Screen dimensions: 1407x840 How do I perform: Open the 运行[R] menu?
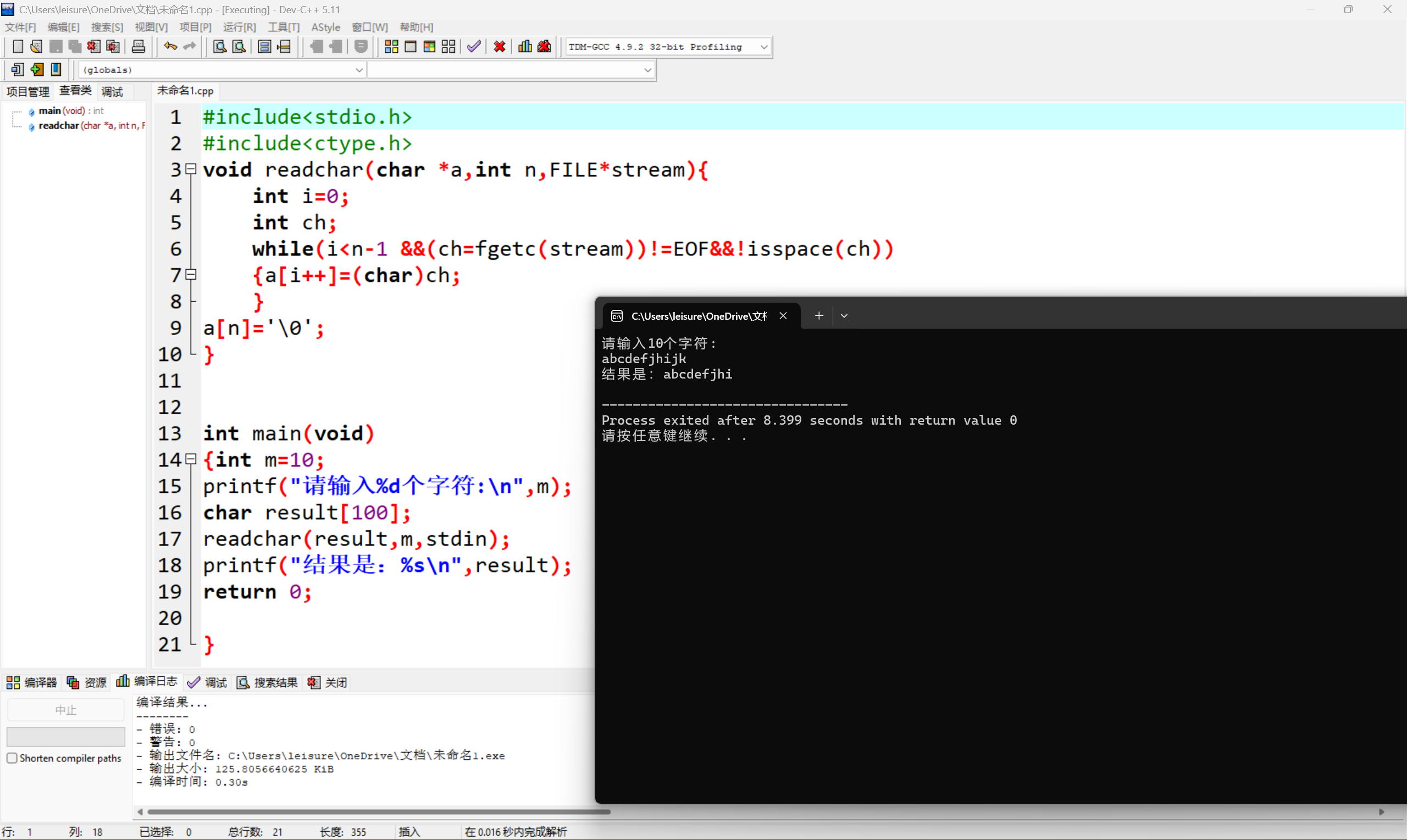click(239, 26)
